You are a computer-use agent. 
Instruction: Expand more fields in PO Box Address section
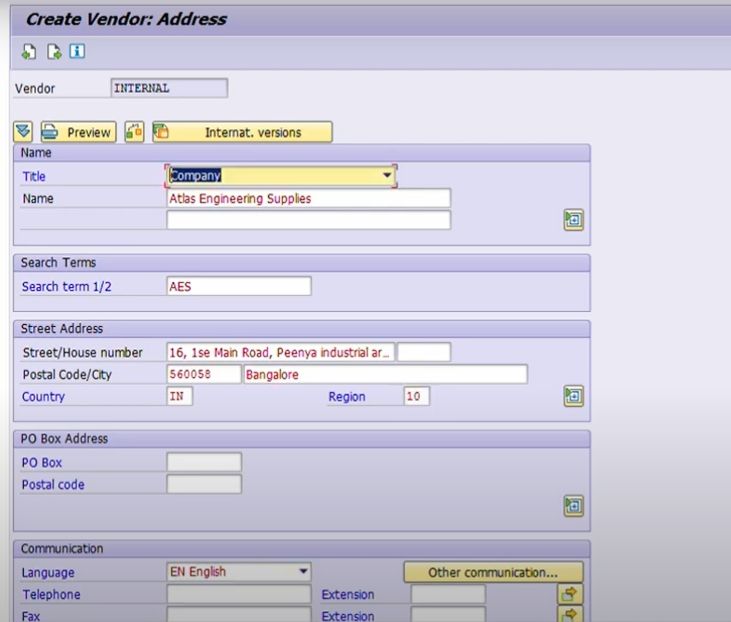pos(573,506)
